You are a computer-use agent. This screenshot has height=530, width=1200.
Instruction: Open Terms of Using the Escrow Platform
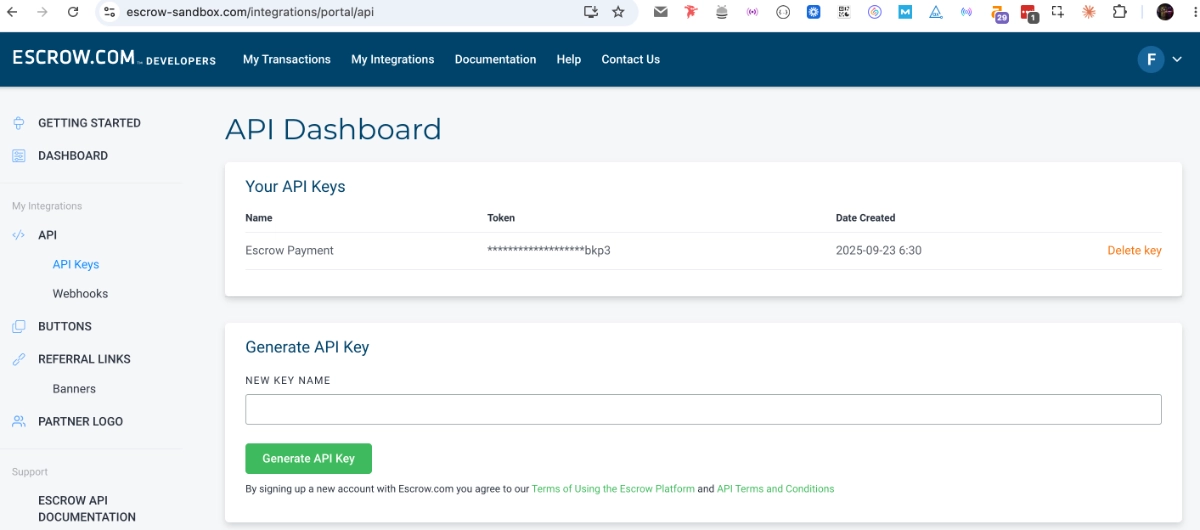[613, 489]
